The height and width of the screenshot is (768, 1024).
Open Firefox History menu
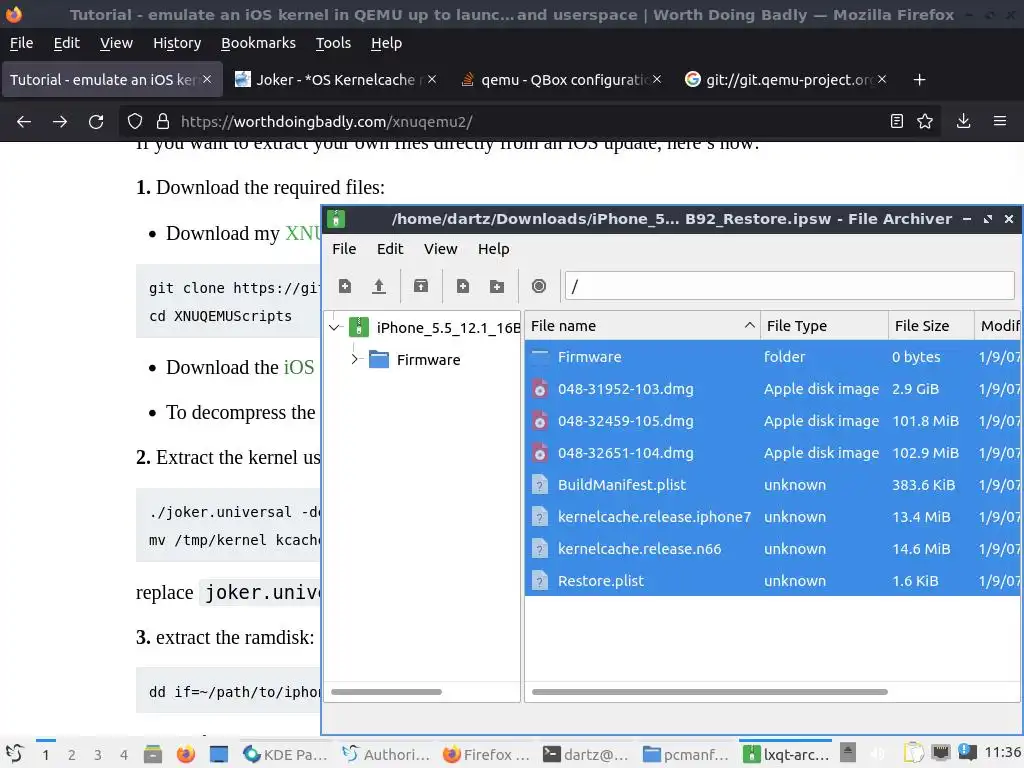click(x=177, y=43)
